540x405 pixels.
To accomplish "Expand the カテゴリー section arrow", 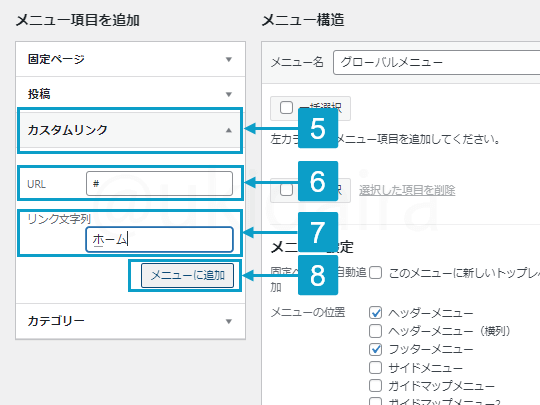I will [x=229, y=321].
